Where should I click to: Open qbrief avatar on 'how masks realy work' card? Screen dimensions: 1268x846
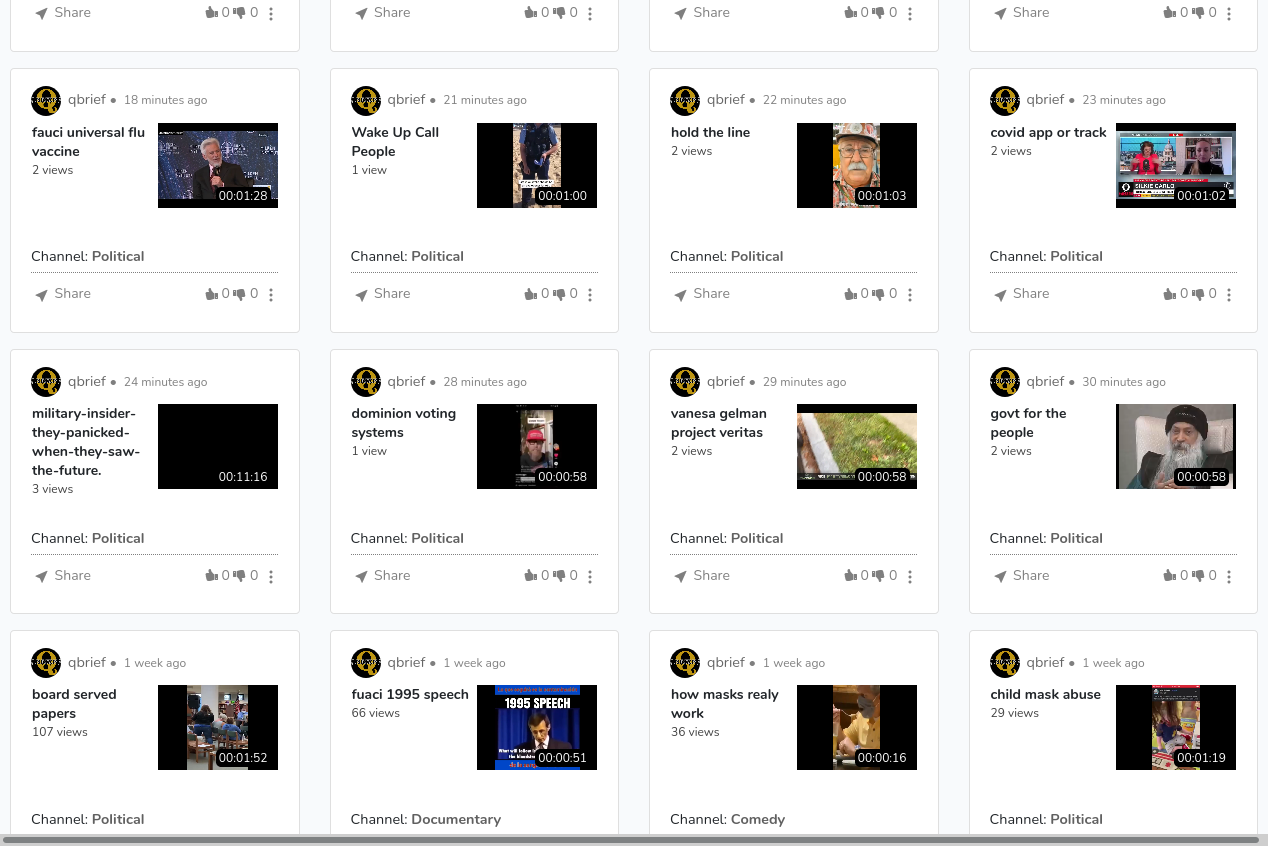(685, 663)
